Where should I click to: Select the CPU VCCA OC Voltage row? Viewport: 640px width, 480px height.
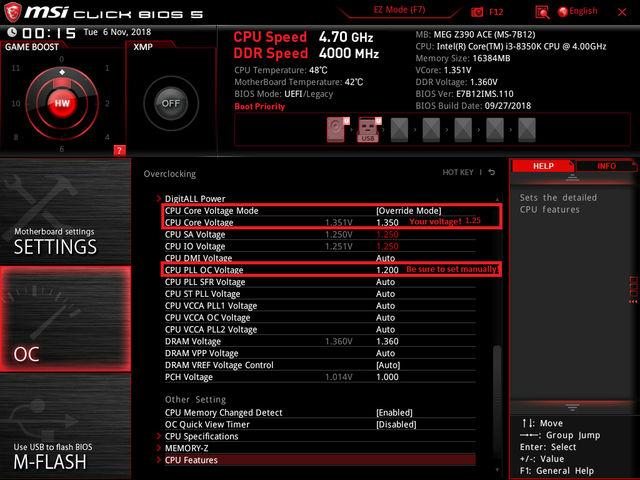[320, 317]
